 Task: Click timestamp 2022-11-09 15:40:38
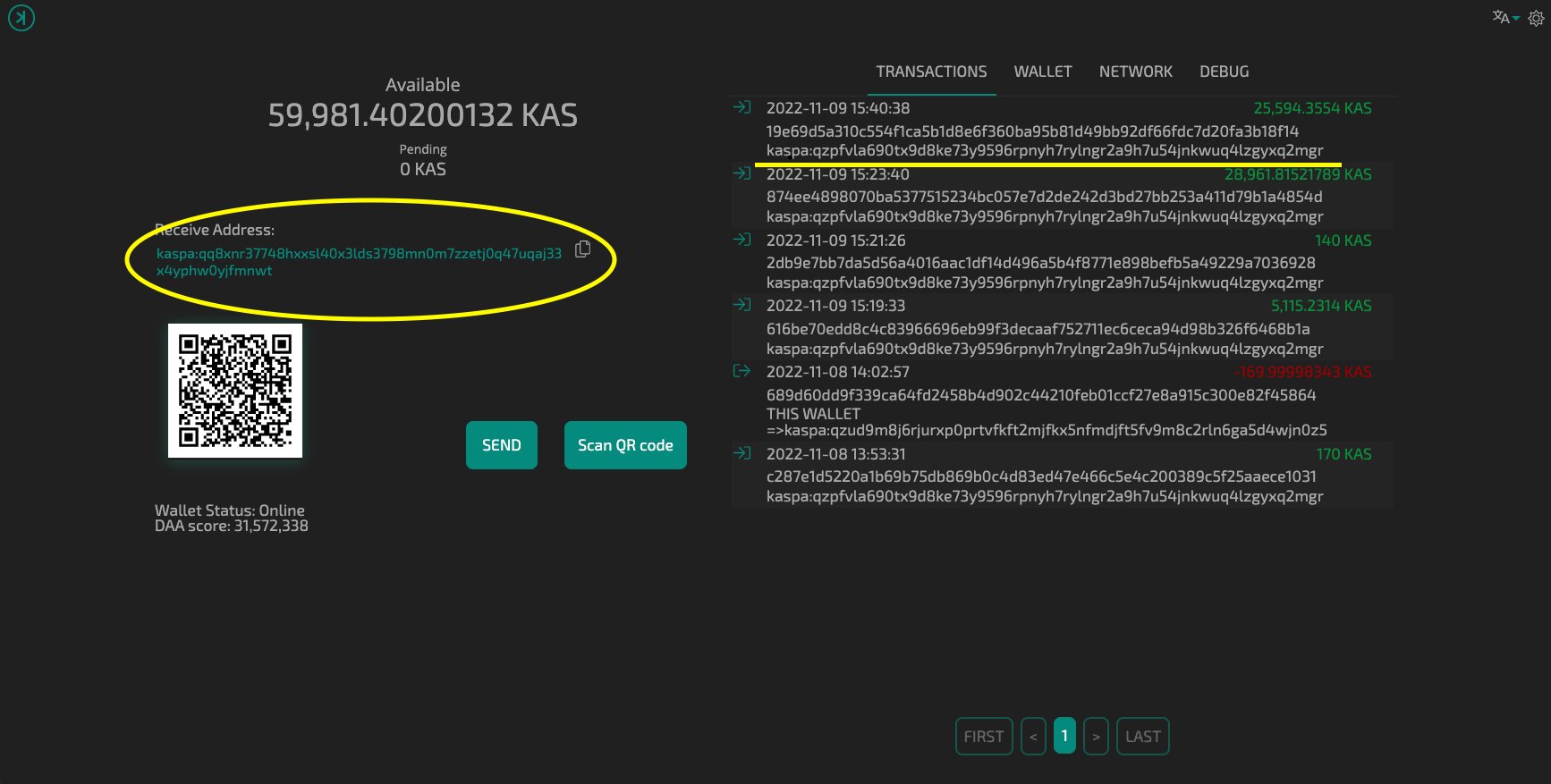click(838, 108)
